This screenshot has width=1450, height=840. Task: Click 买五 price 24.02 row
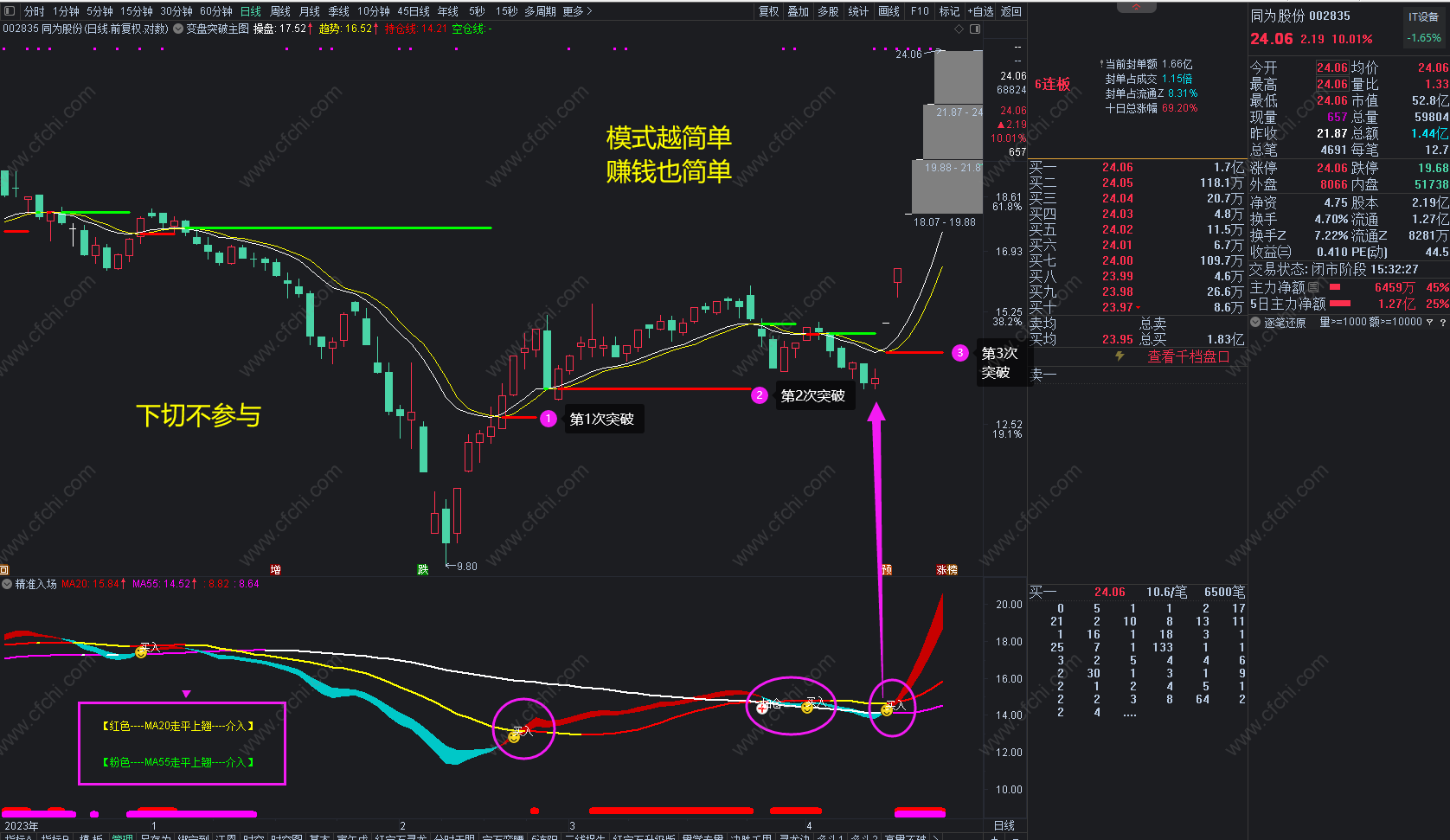coord(1137,229)
